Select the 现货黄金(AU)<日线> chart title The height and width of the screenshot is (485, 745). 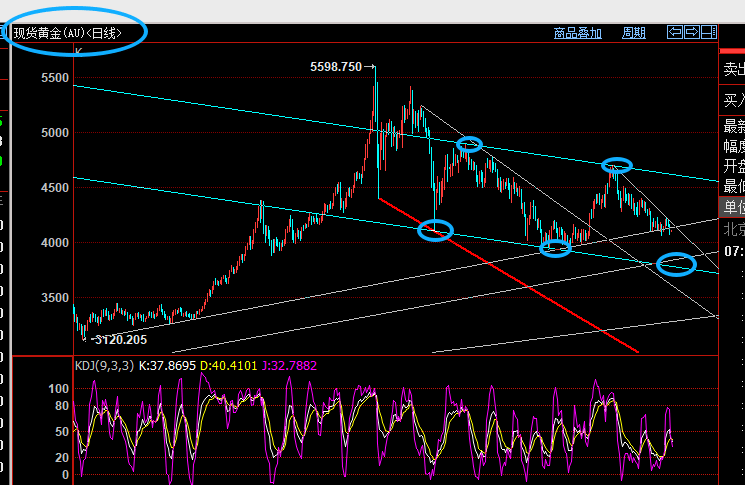click(x=67, y=33)
